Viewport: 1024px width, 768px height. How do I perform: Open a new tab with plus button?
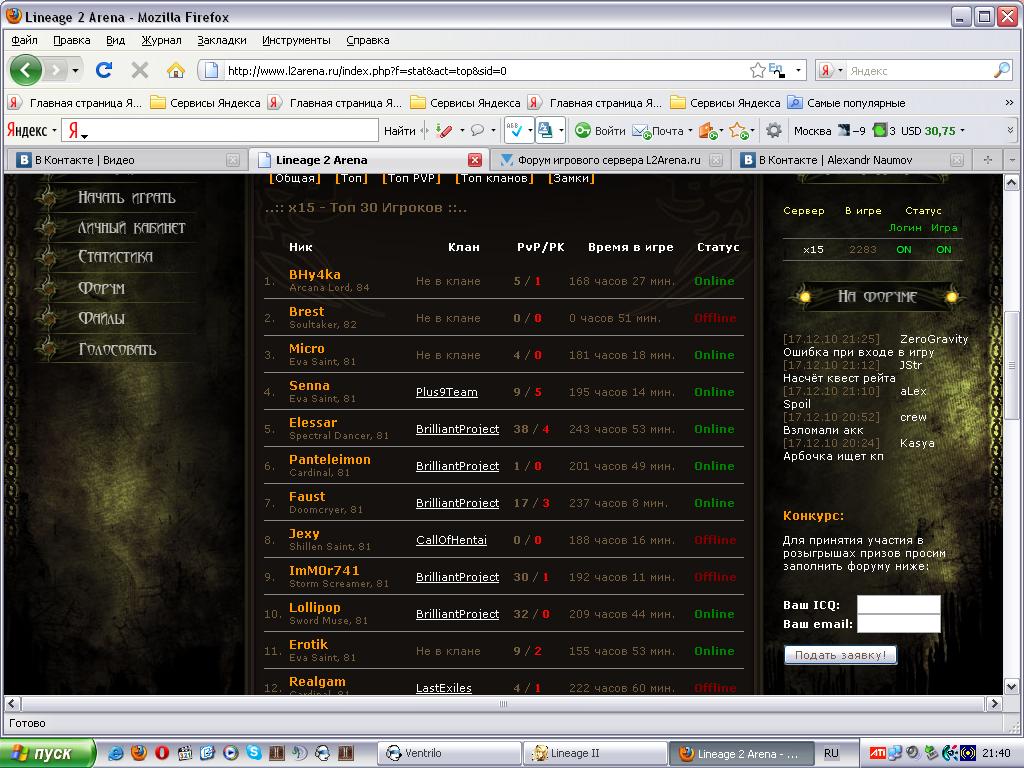(987, 160)
